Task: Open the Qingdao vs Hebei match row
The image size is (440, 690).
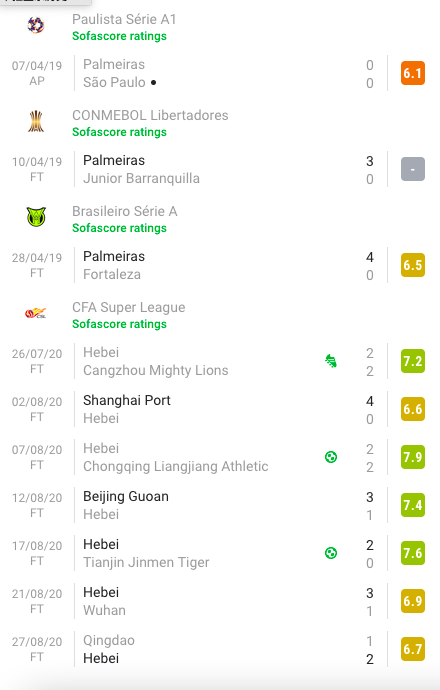Action: click(220, 649)
